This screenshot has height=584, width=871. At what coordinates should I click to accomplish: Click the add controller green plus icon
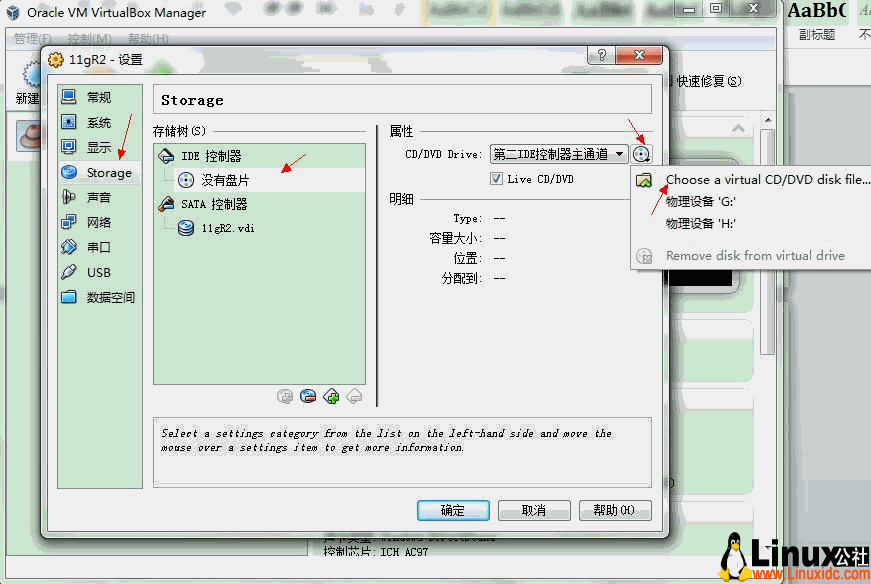click(x=331, y=396)
